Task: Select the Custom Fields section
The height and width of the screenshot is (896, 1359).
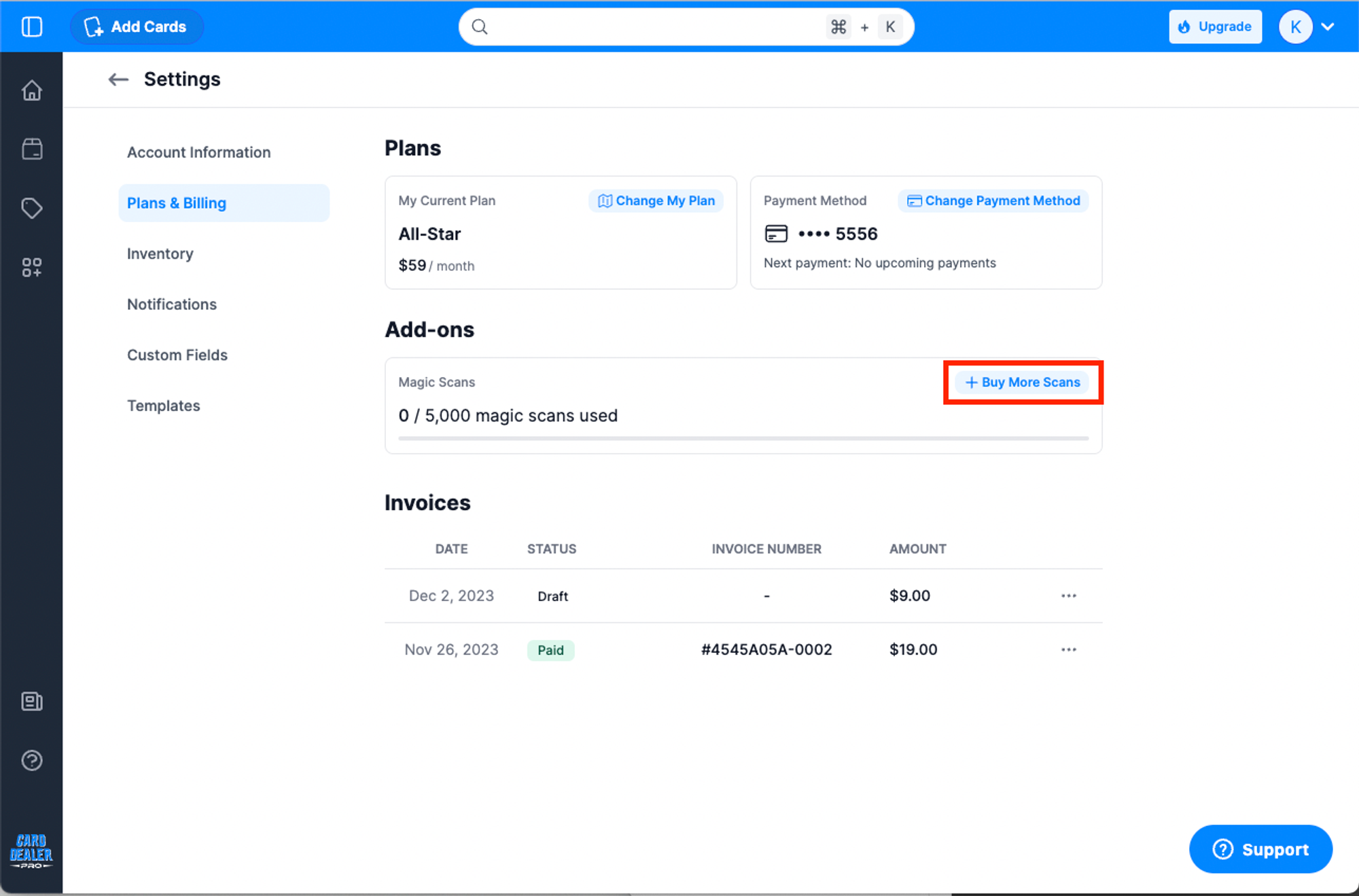Action: (x=177, y=355)
